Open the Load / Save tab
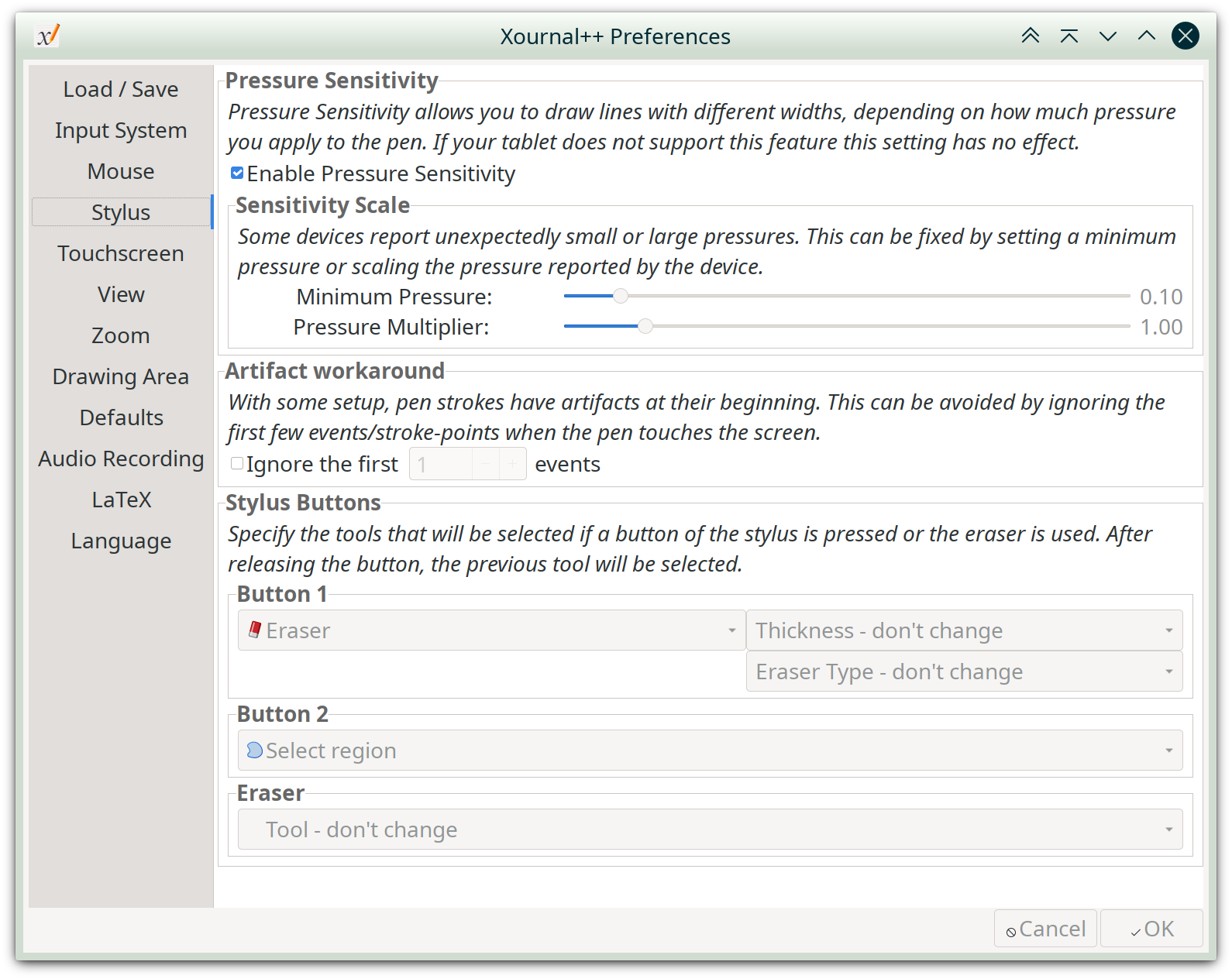 point(121,89)
